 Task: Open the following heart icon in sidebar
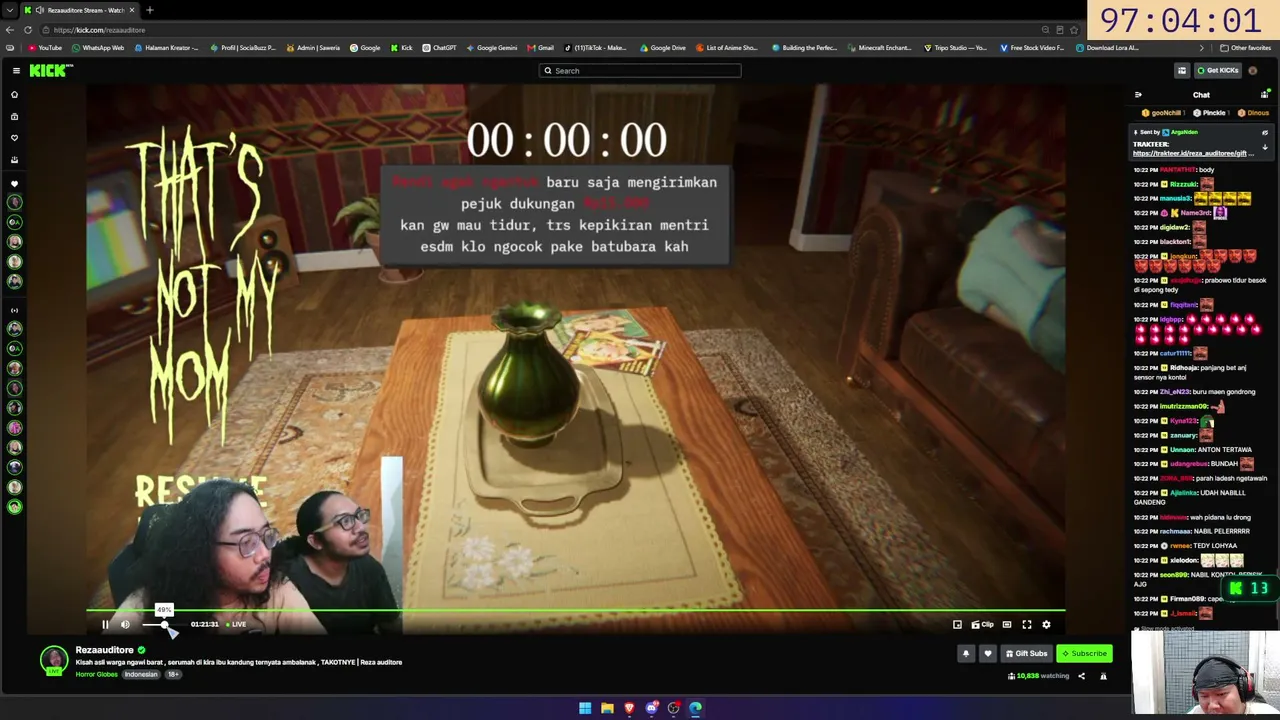click(14, 138)
